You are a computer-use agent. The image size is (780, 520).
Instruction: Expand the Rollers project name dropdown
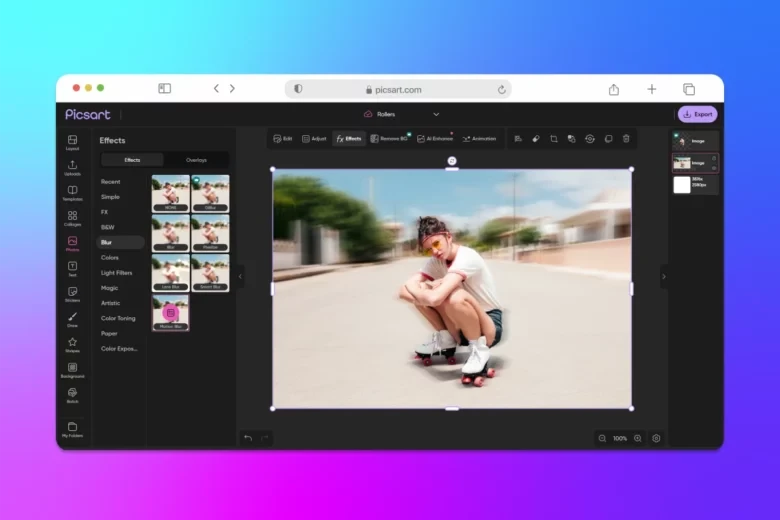[436, 114]
